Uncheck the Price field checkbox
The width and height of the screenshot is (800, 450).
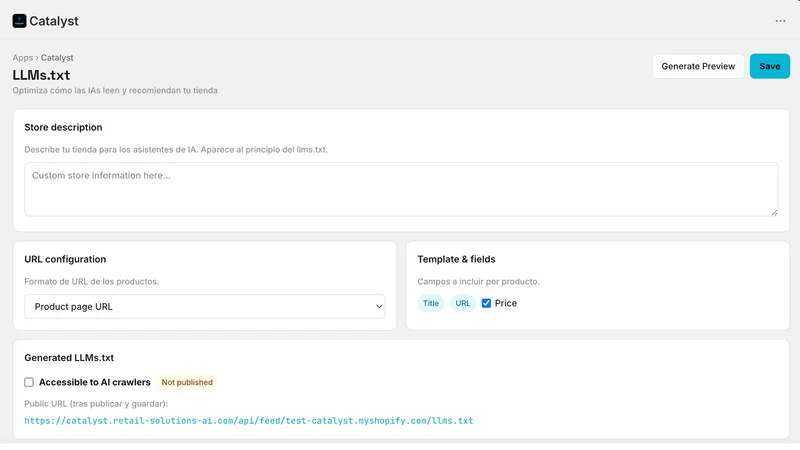(x=486, y=303)
